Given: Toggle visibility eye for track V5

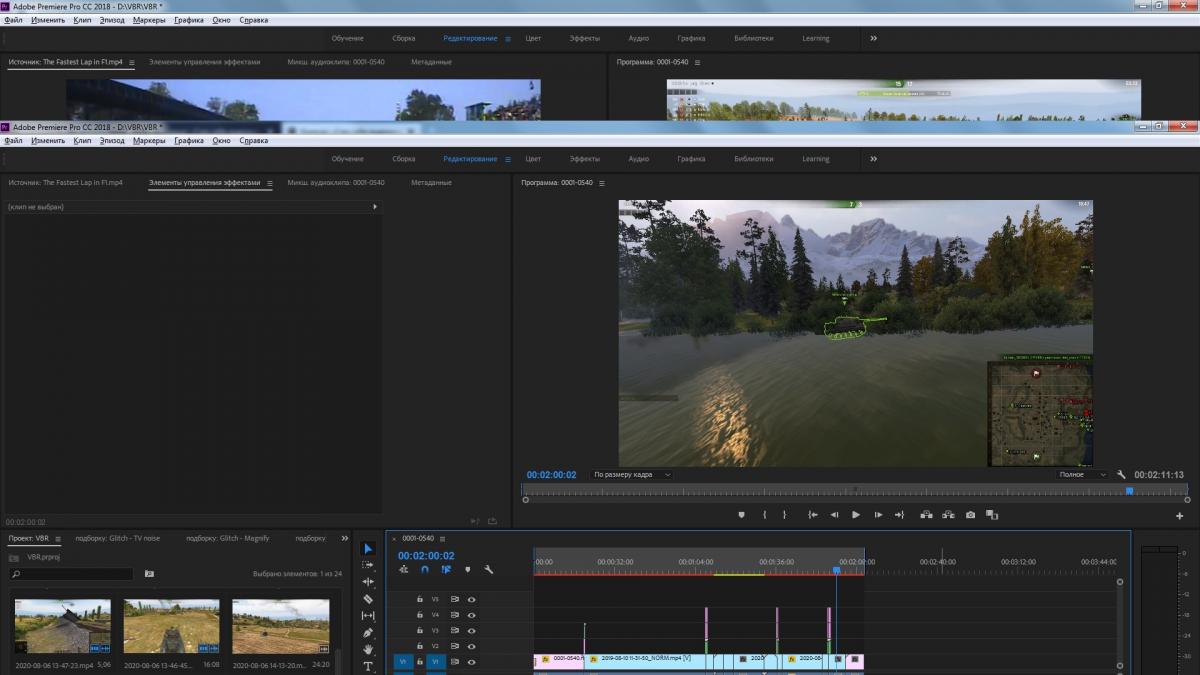Looking at the screenshot, I should (x=471, y=599).
